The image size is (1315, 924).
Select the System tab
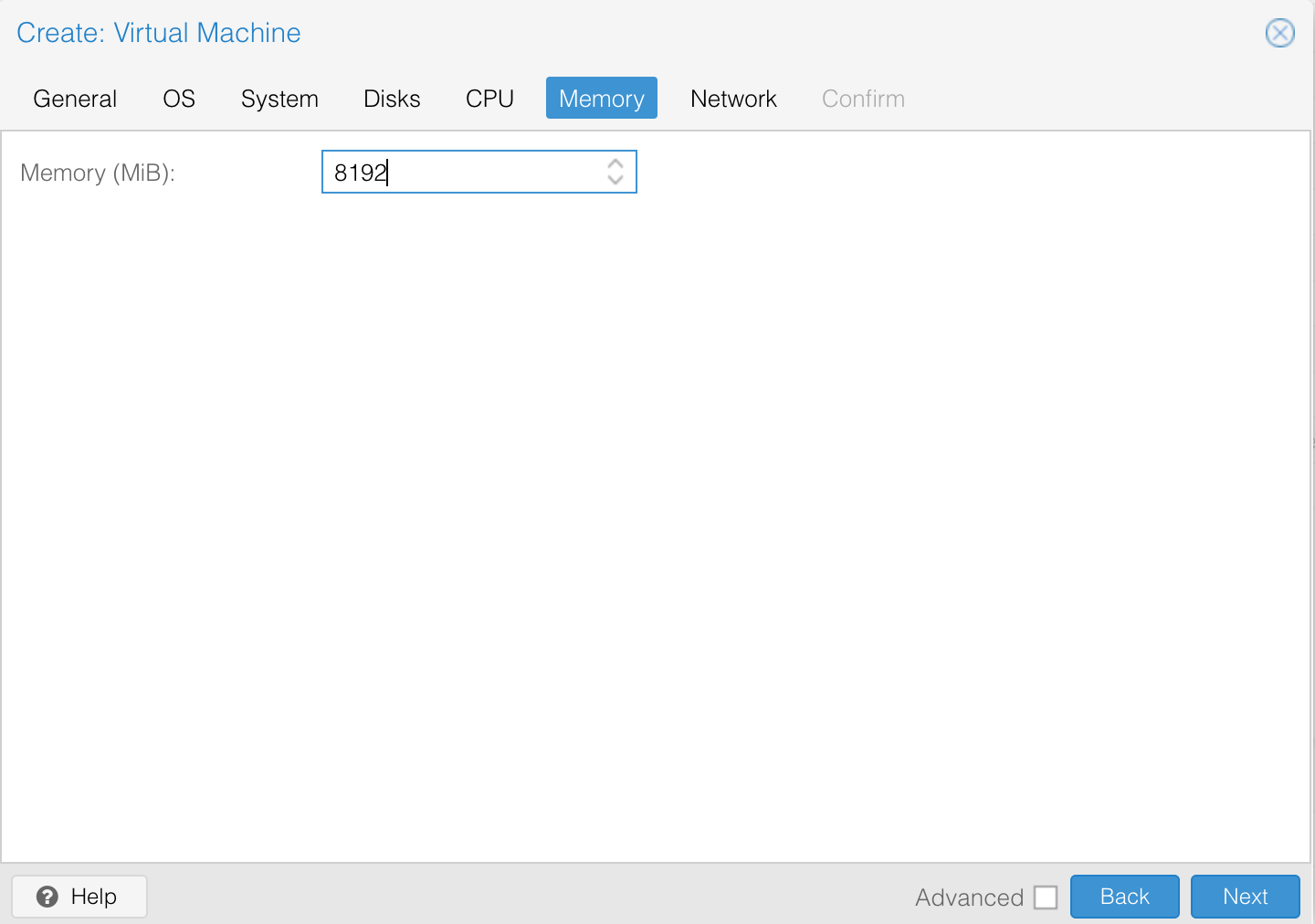pos(279,98)
